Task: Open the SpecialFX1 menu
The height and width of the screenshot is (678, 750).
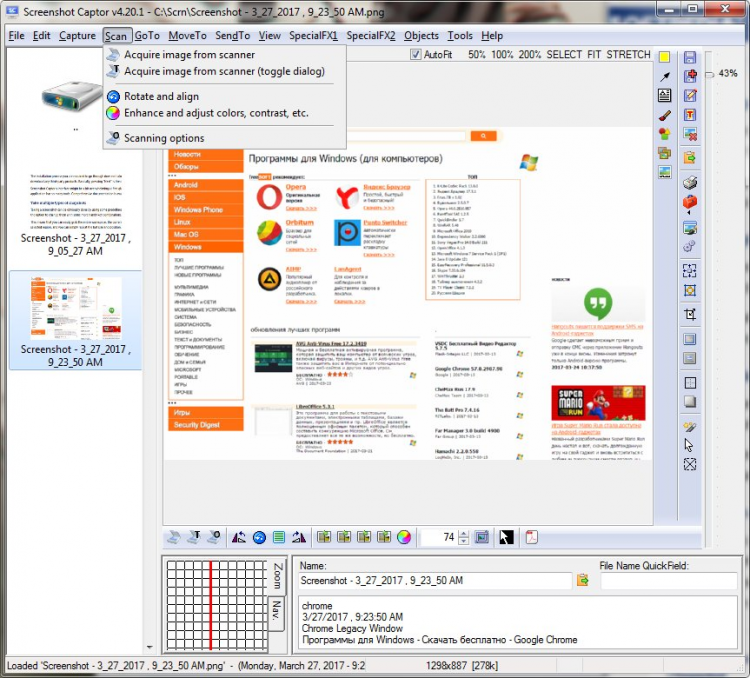Action: tap(313, 35)
